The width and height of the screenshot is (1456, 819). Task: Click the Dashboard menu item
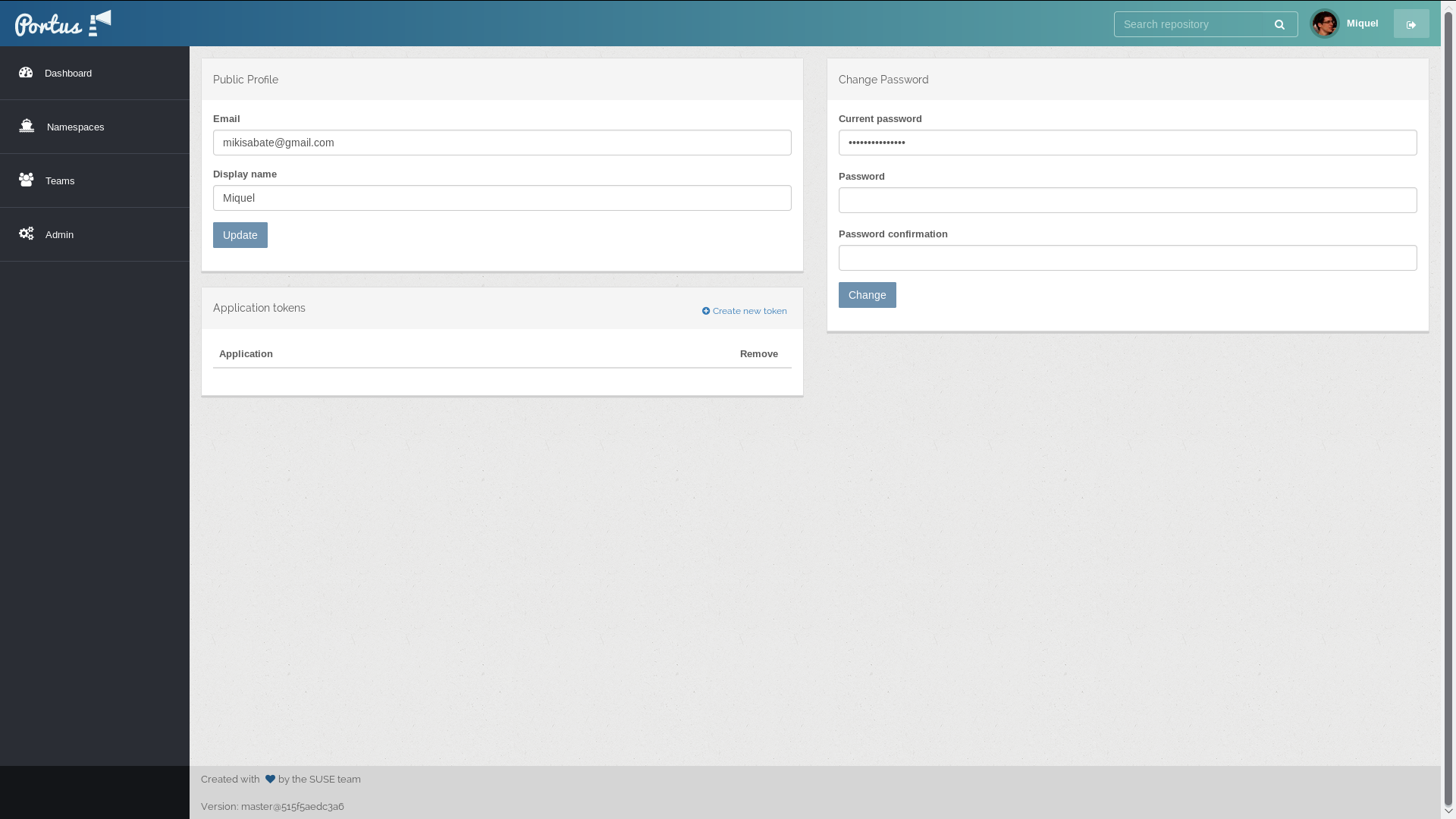click(94, 73)
